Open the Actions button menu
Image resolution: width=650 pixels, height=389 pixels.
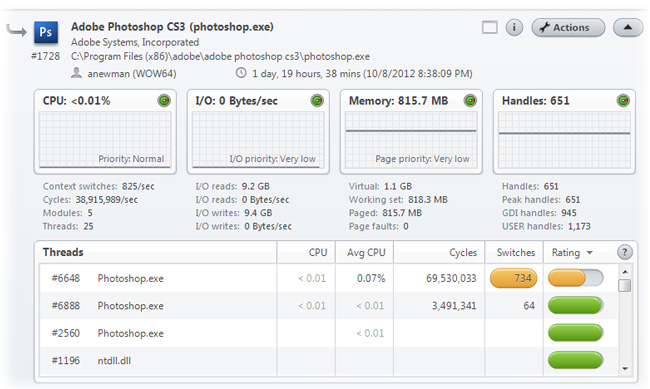click(x=568, y=28)
